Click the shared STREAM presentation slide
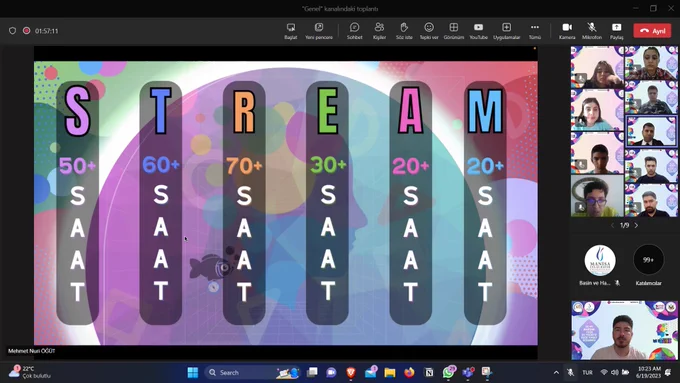Image resolution: width=680 pixels, height=383 pixels. point(286,203)
